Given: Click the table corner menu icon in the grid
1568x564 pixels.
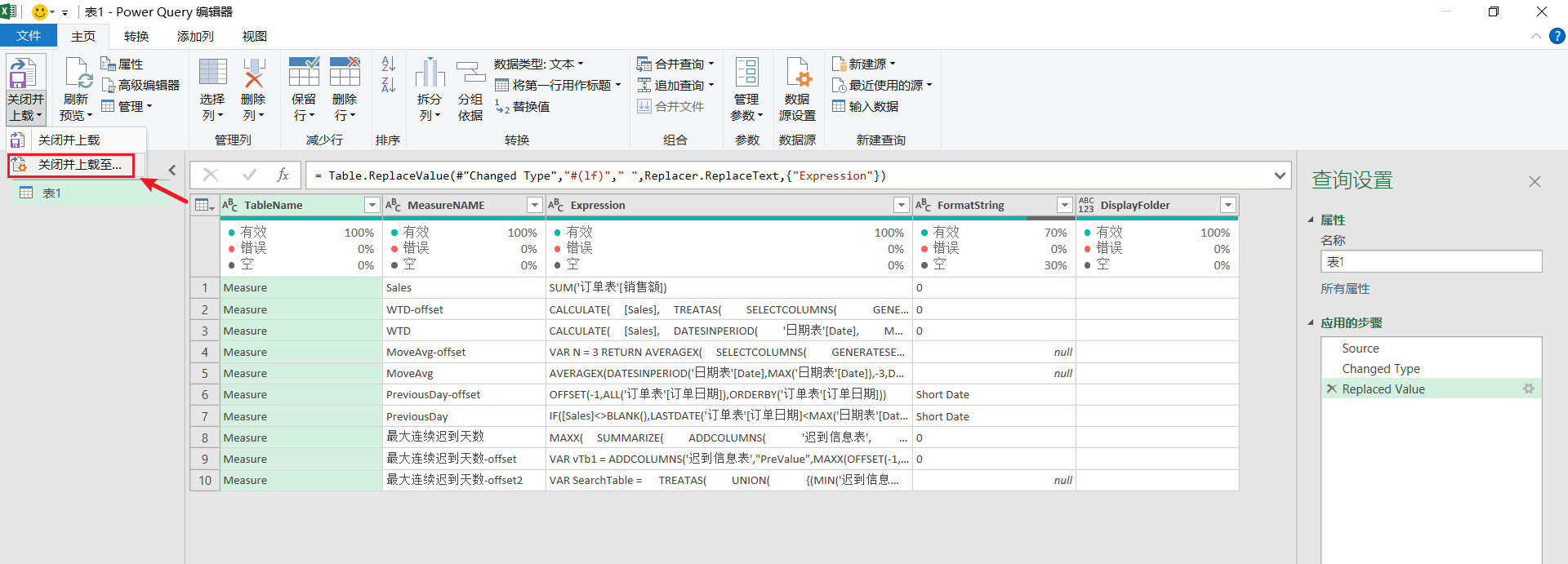Looking at the screenshot, I should (204, 206).
